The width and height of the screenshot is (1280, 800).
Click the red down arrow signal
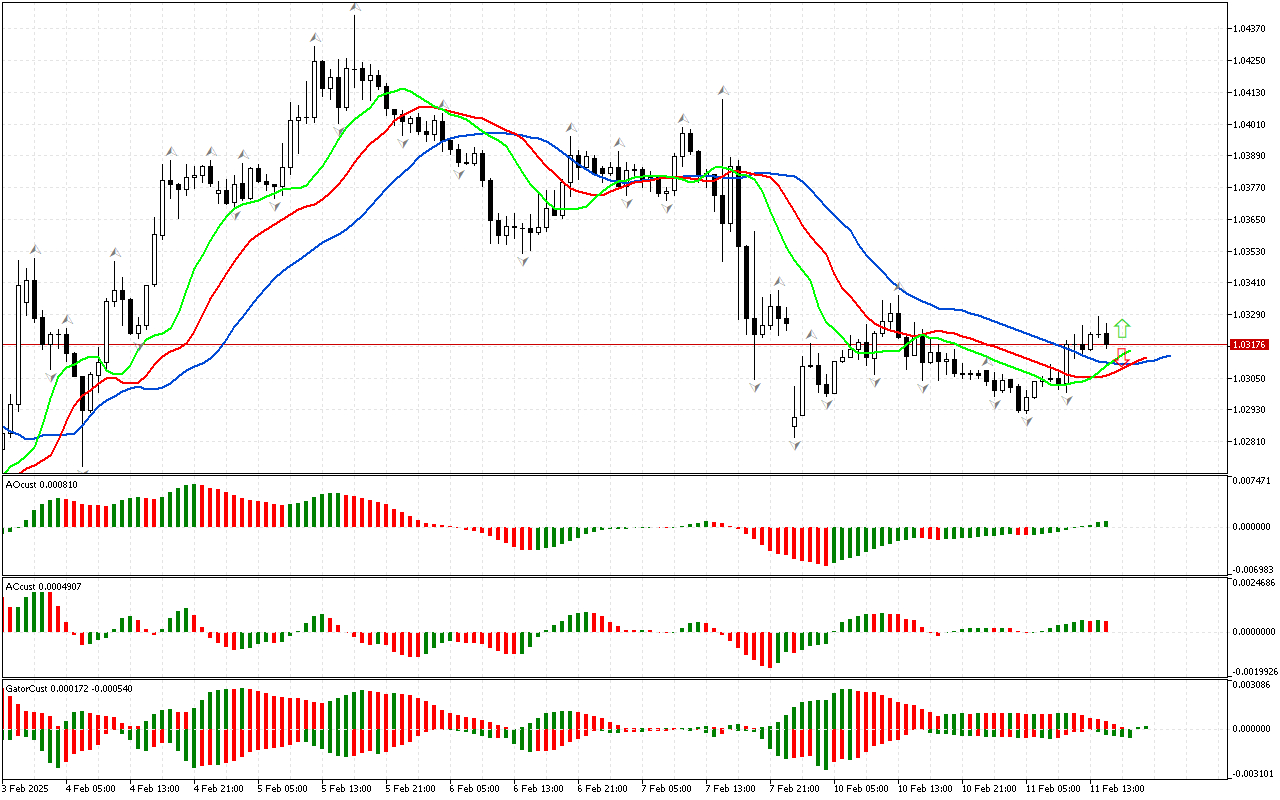click(1122, 355)
